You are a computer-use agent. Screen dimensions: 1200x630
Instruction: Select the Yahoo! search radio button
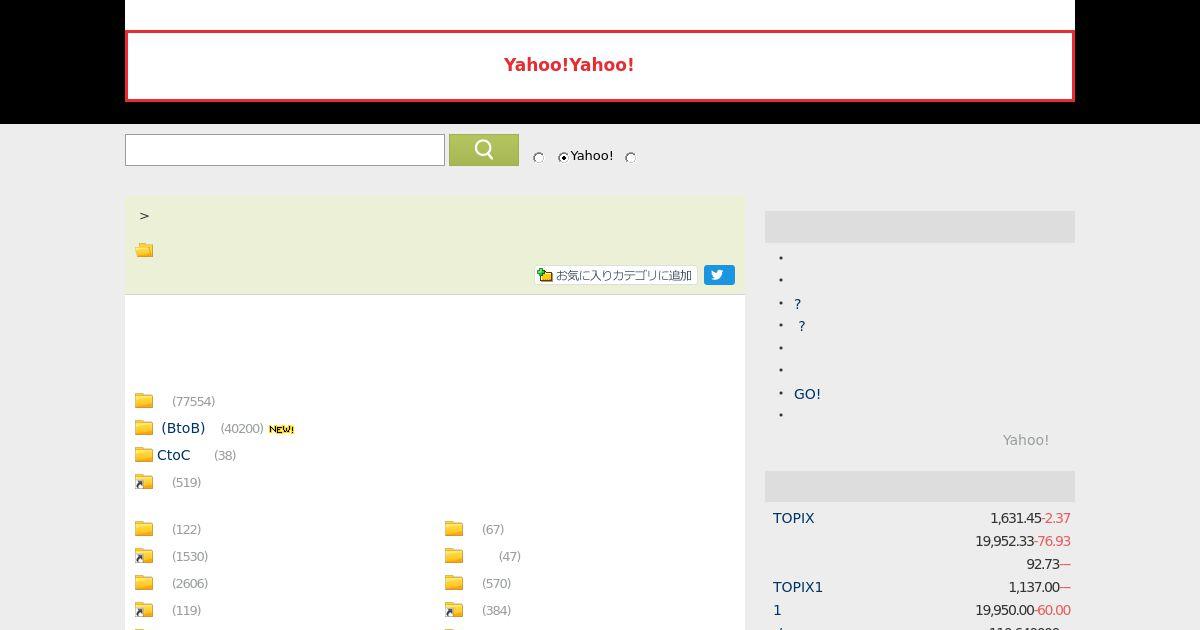[563, 157]
